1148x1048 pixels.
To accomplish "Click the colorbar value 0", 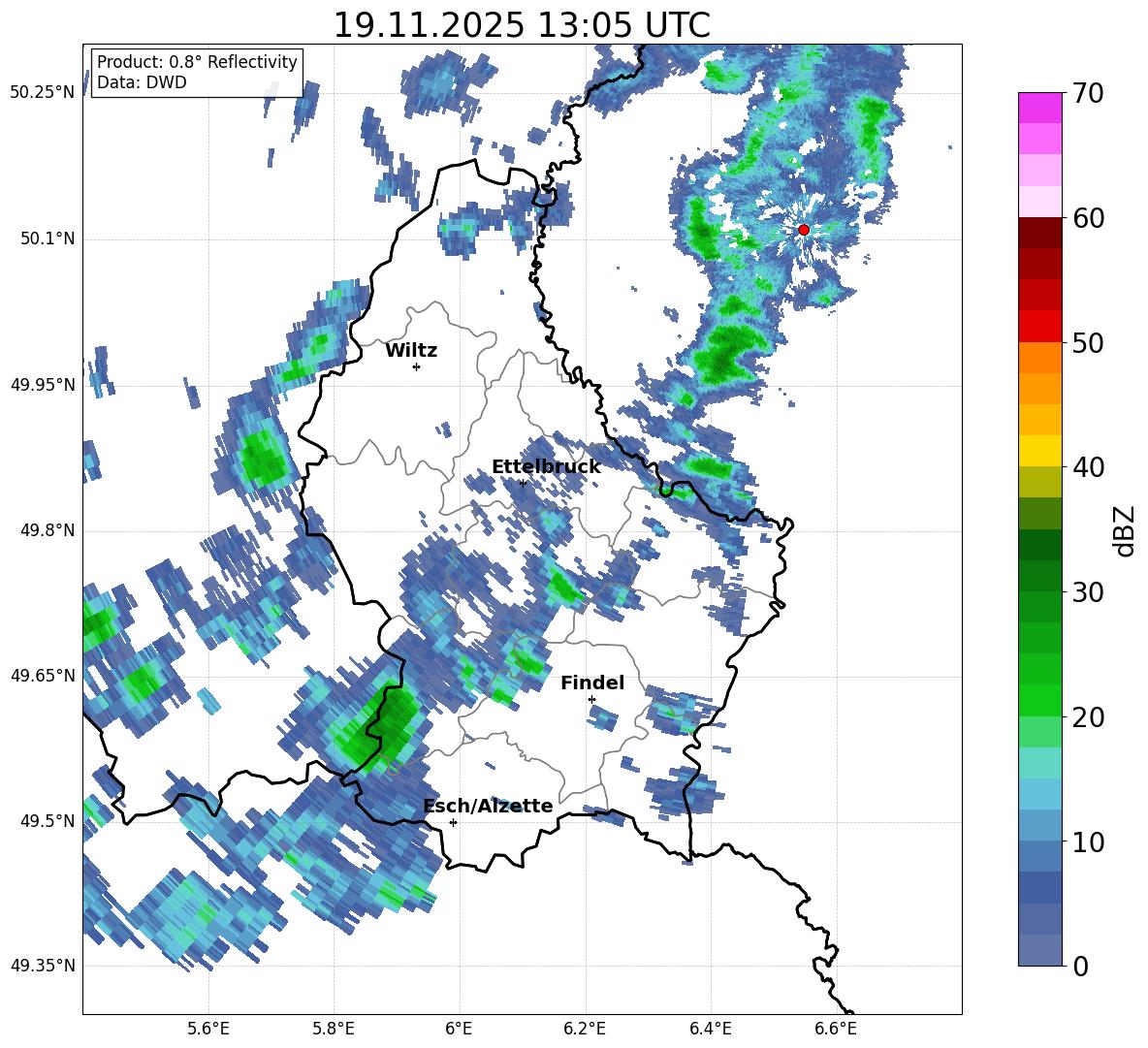I will tap(1080, 966).
